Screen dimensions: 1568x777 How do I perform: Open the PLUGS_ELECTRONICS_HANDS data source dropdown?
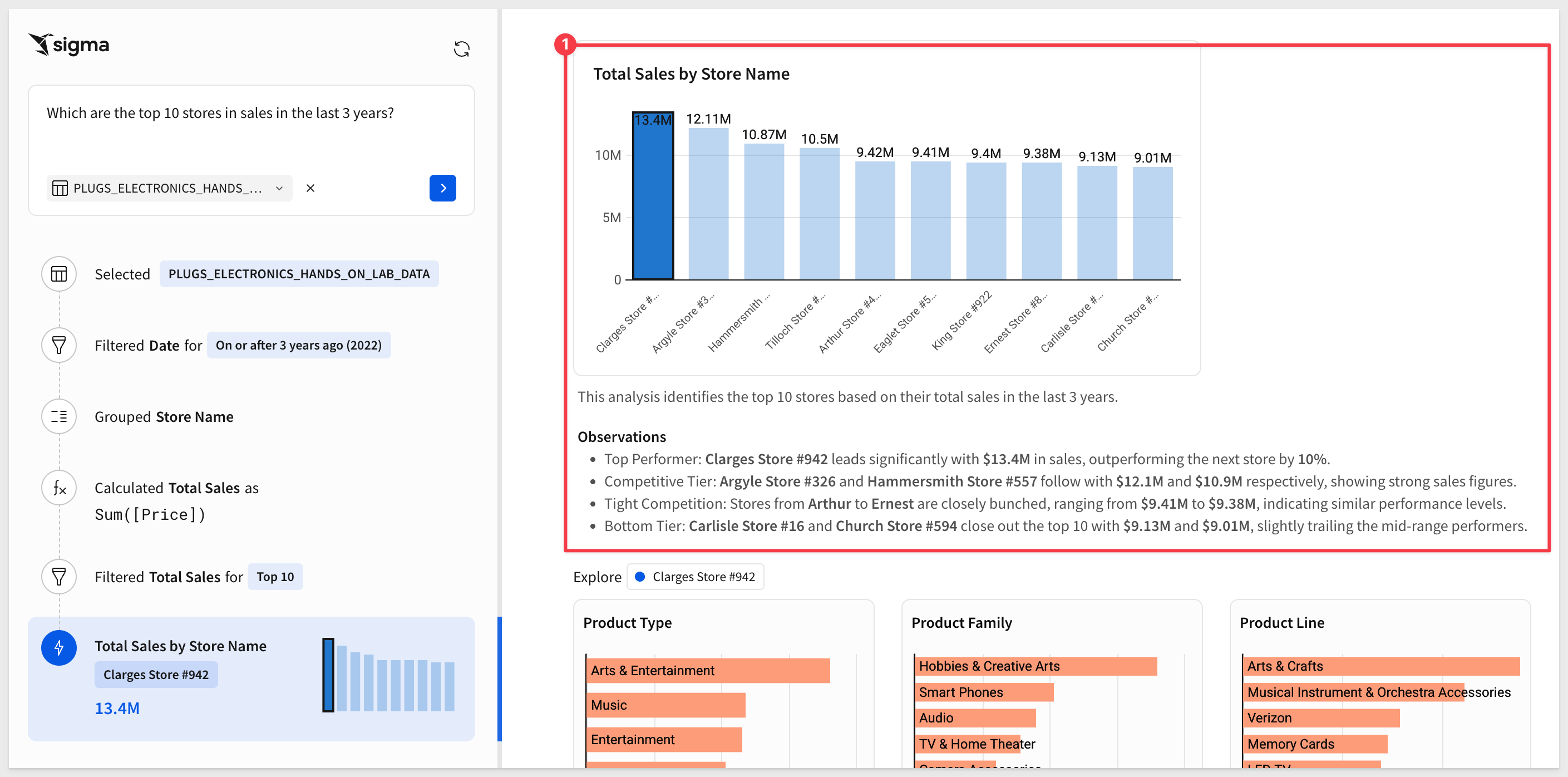[169, 188]
